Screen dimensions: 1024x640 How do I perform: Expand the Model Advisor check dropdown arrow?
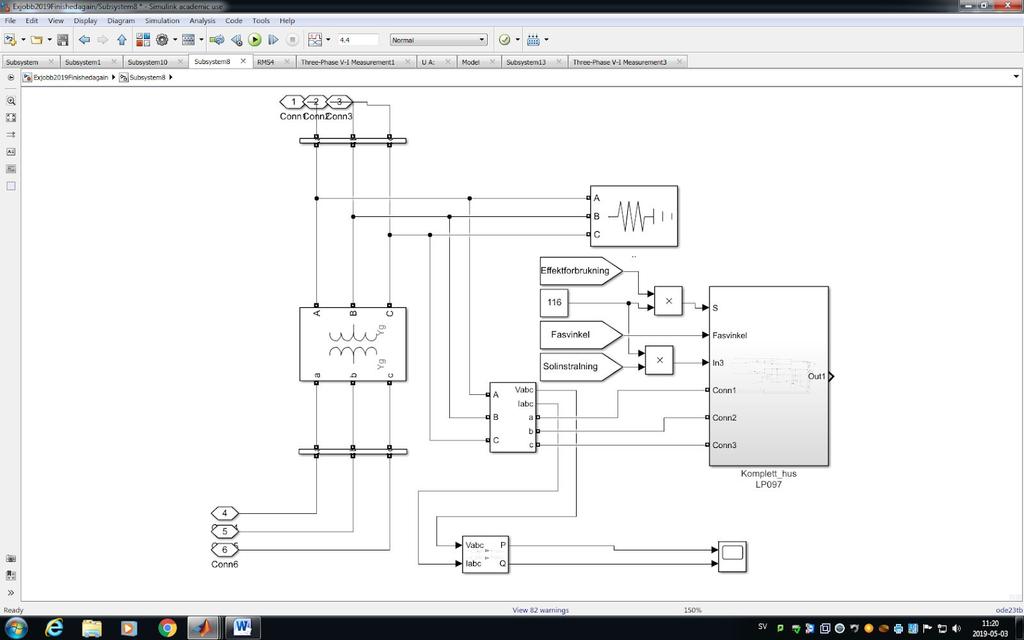[518, 40]
